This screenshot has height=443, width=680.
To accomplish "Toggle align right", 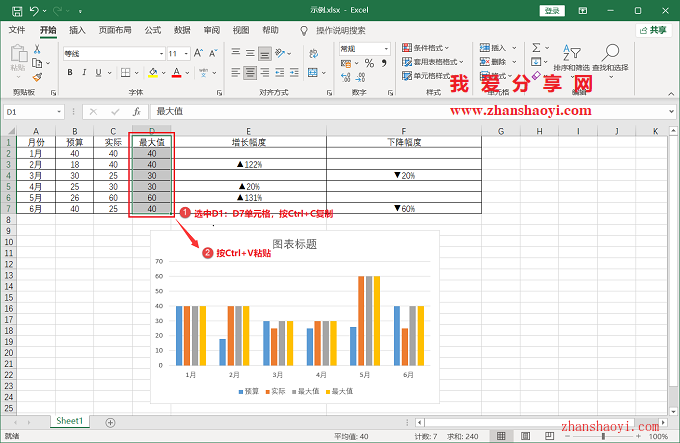I will click(265, 72).
